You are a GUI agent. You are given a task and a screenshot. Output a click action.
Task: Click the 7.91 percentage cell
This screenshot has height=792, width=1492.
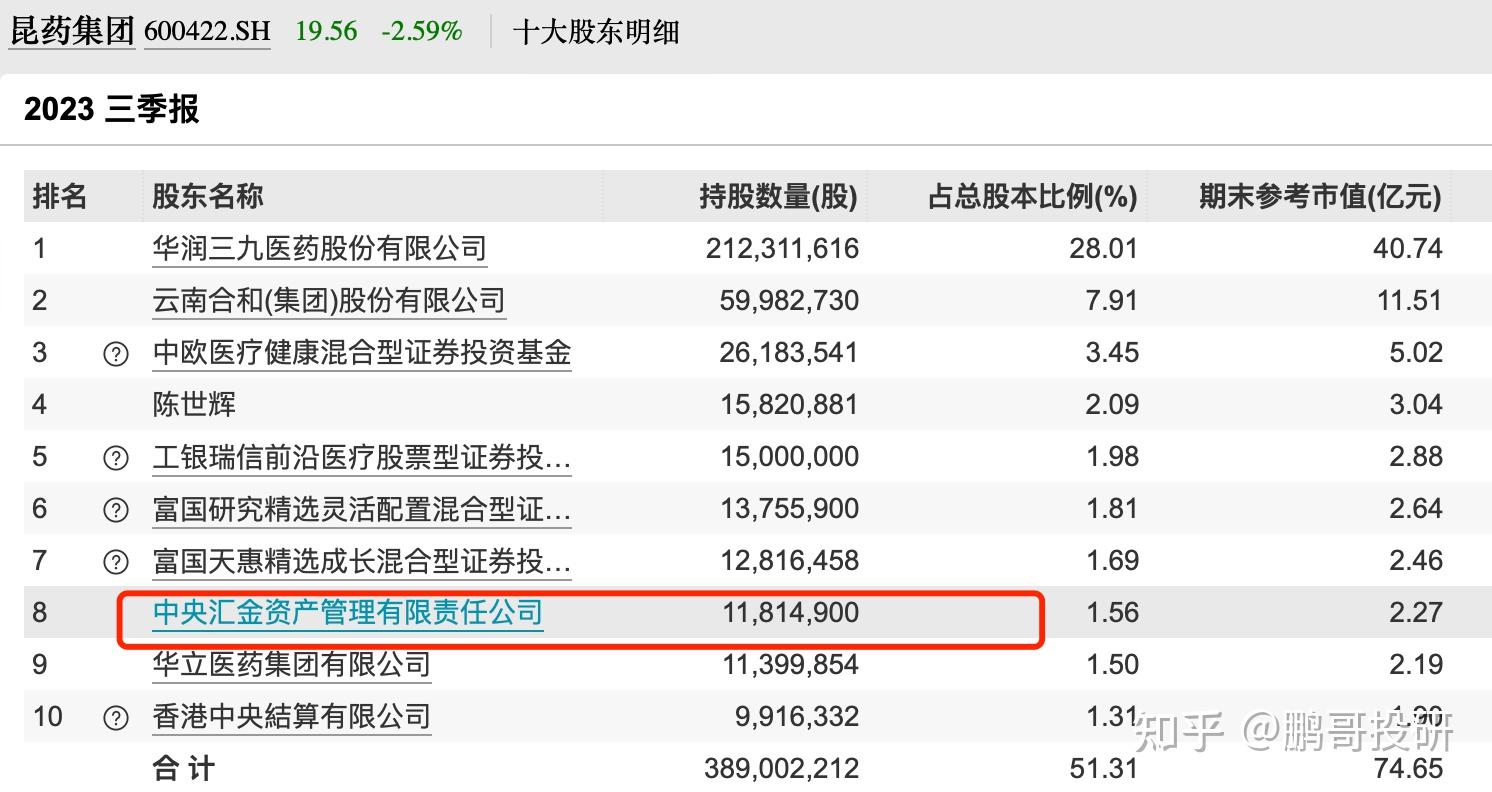pos(1111,300)
